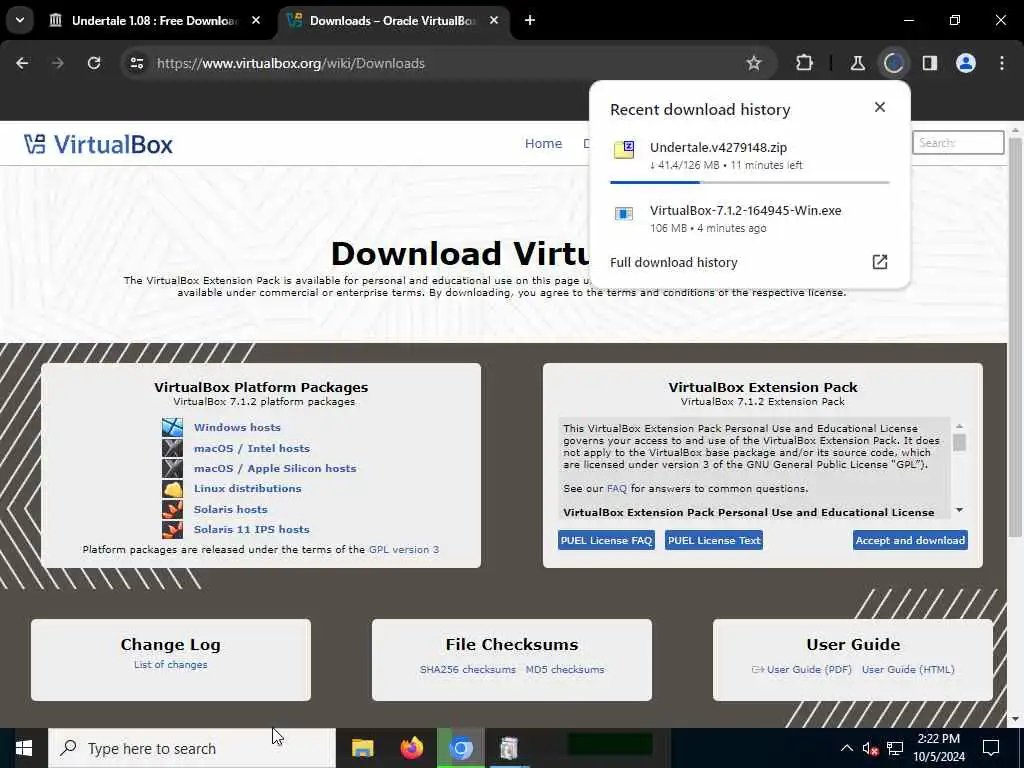Open Linux distributions link
Image resolution: width=1024 pixels, height=768 pixels.
(248, 488)
